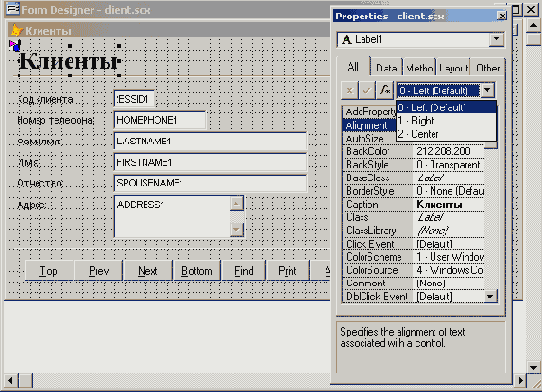Click the ESSID1 text box
The image size is (542, 392).
[x=134, y=99]
